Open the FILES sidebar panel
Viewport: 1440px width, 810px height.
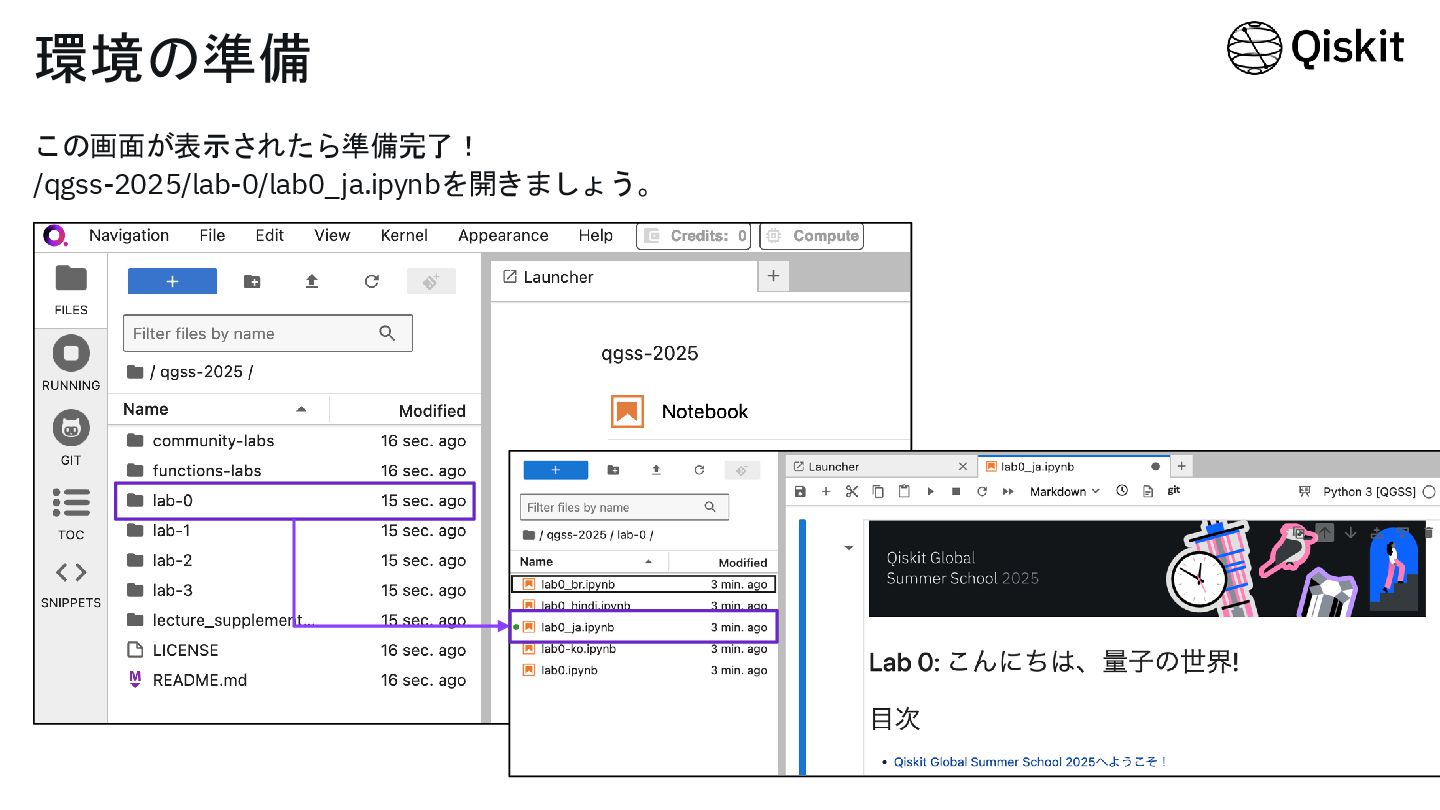pos(71,290)
